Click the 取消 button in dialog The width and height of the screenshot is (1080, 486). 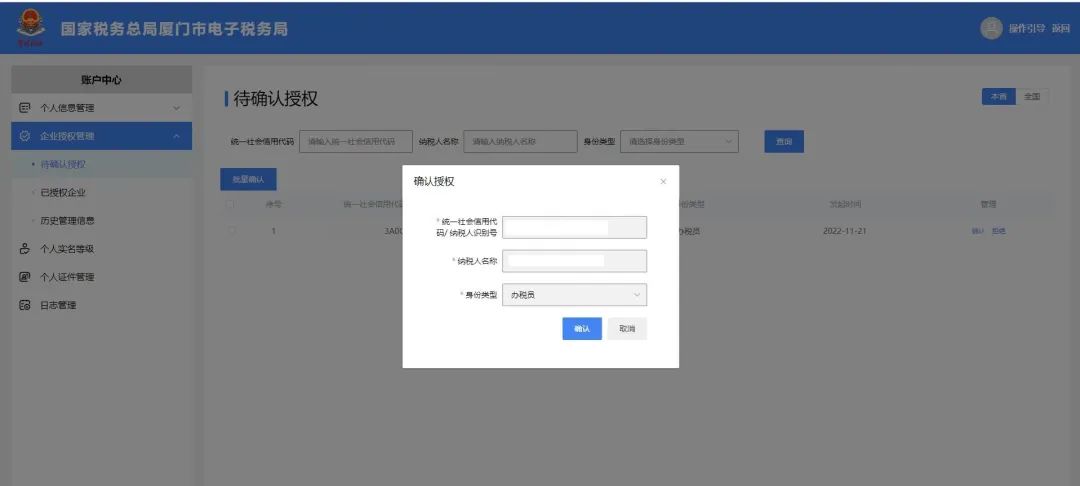click(627, 329)
